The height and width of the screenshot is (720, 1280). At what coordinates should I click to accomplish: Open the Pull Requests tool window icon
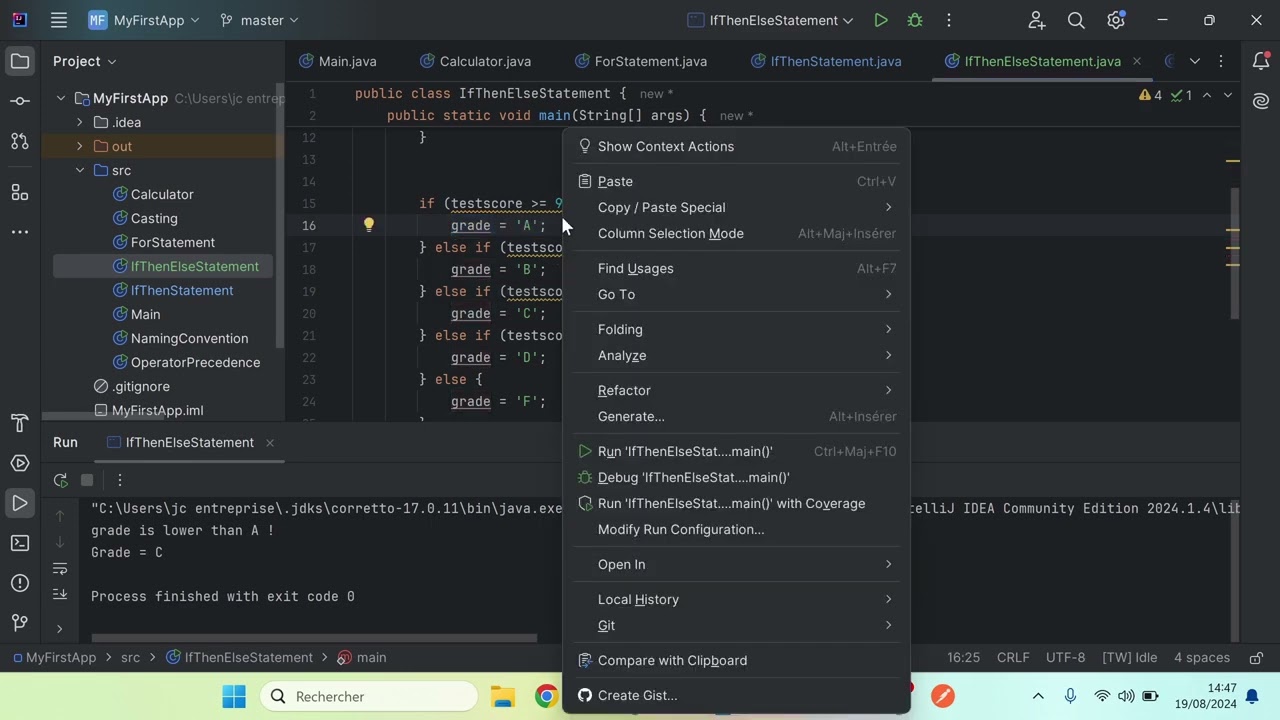click(19, 141)
